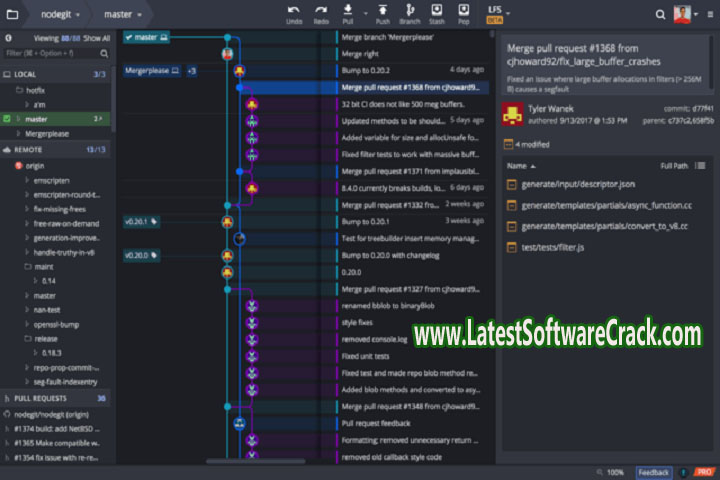This screenshot has width=720, height=480.
Task: Click the Feedback button in status bar
Action: click(654, 472)
